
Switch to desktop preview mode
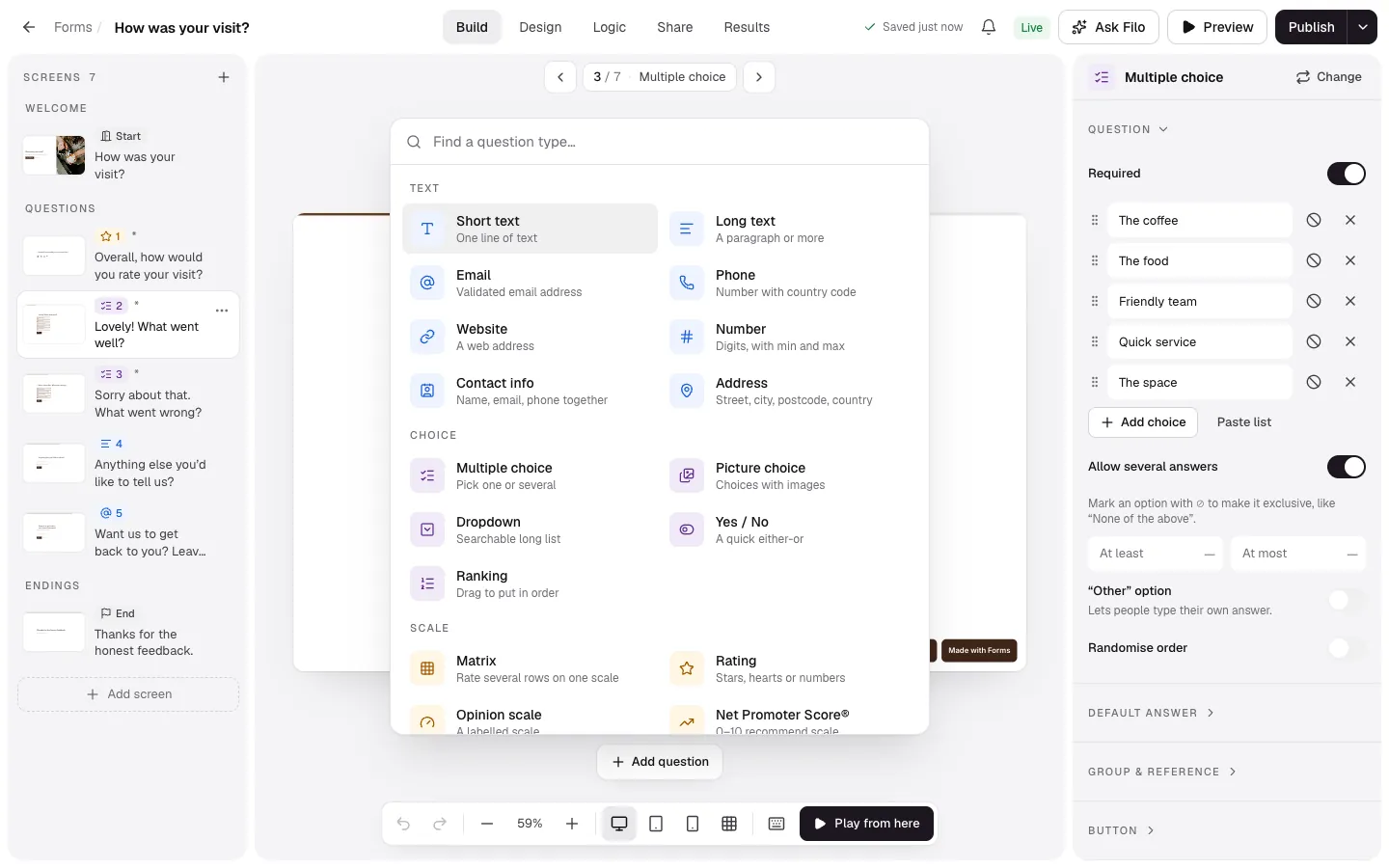[619, 824]
